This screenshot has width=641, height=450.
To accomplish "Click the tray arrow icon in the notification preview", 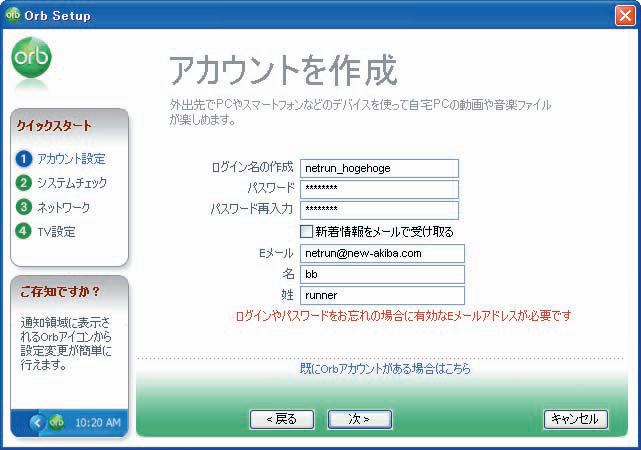I will (37, 422).
